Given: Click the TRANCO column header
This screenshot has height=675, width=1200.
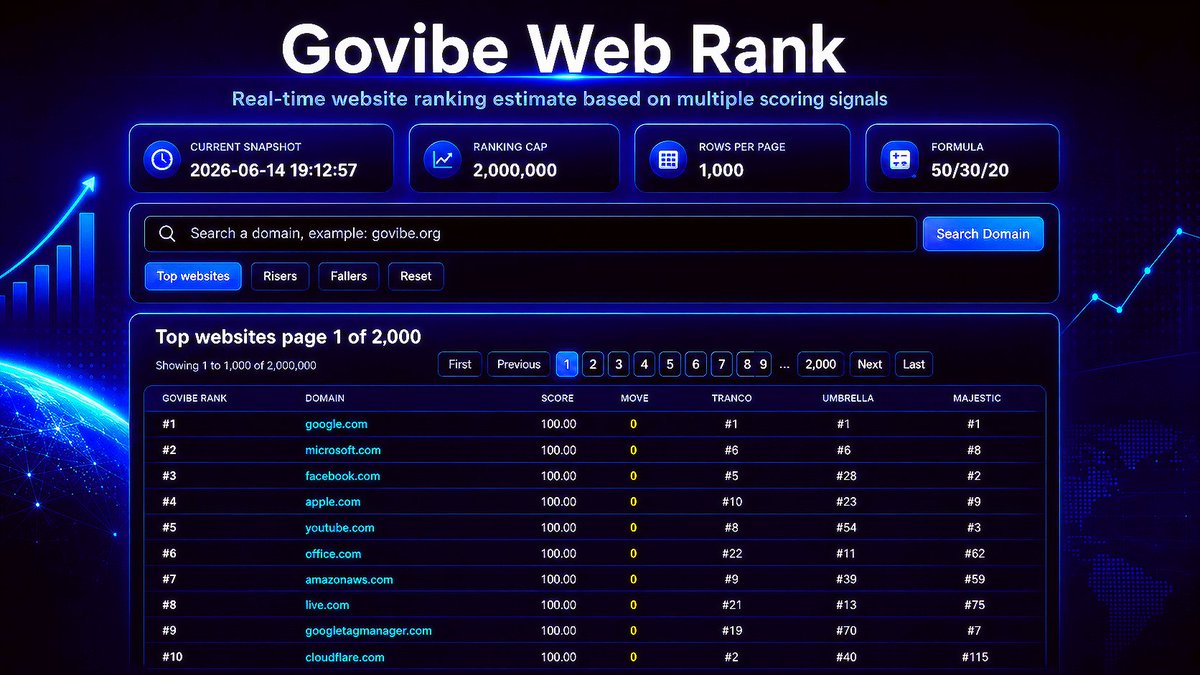Looking at the screenshot, I should click(731, 398).
